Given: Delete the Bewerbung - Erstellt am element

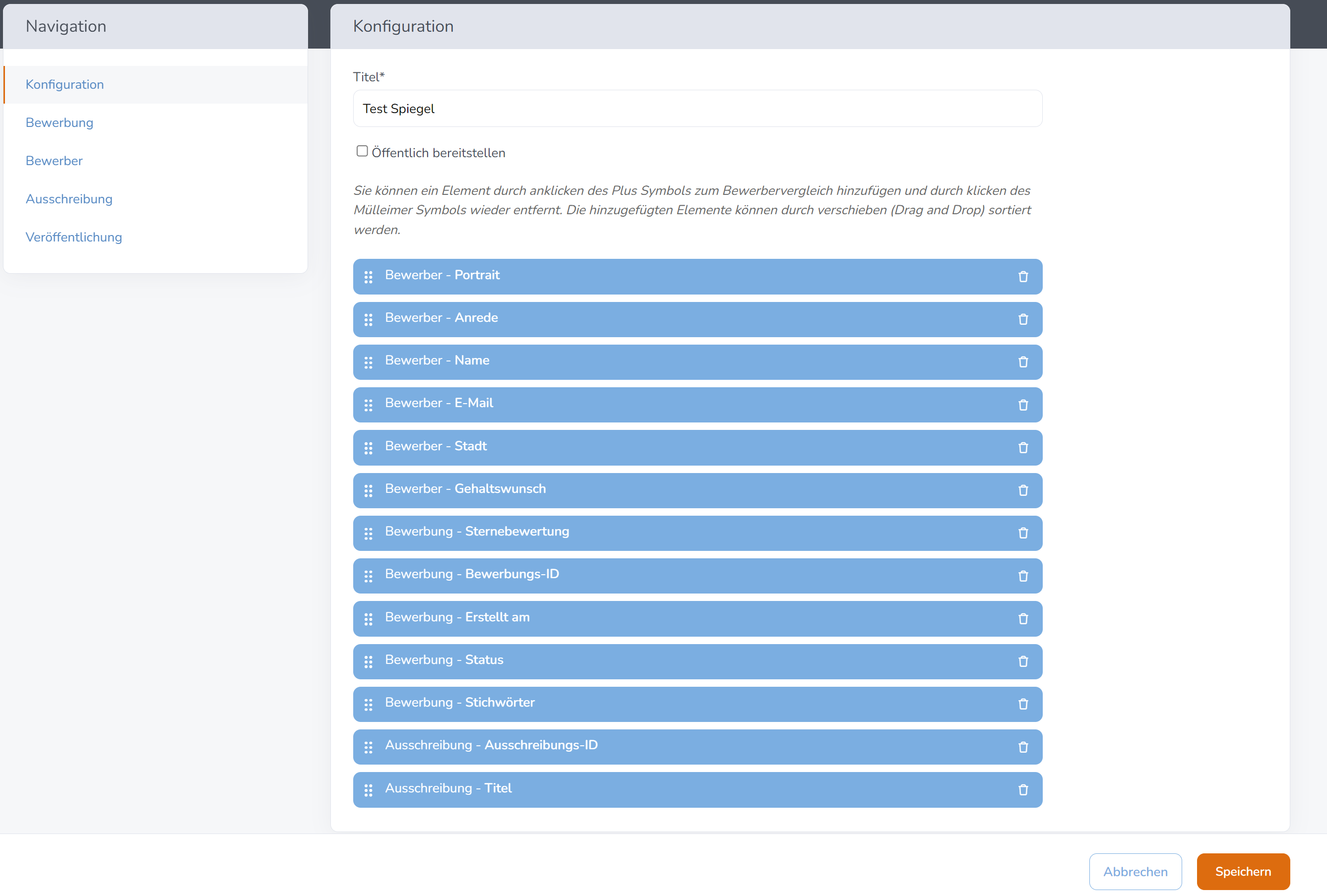Looking at the screenshot, I should pyautogui.click(x=1022, y=619).
